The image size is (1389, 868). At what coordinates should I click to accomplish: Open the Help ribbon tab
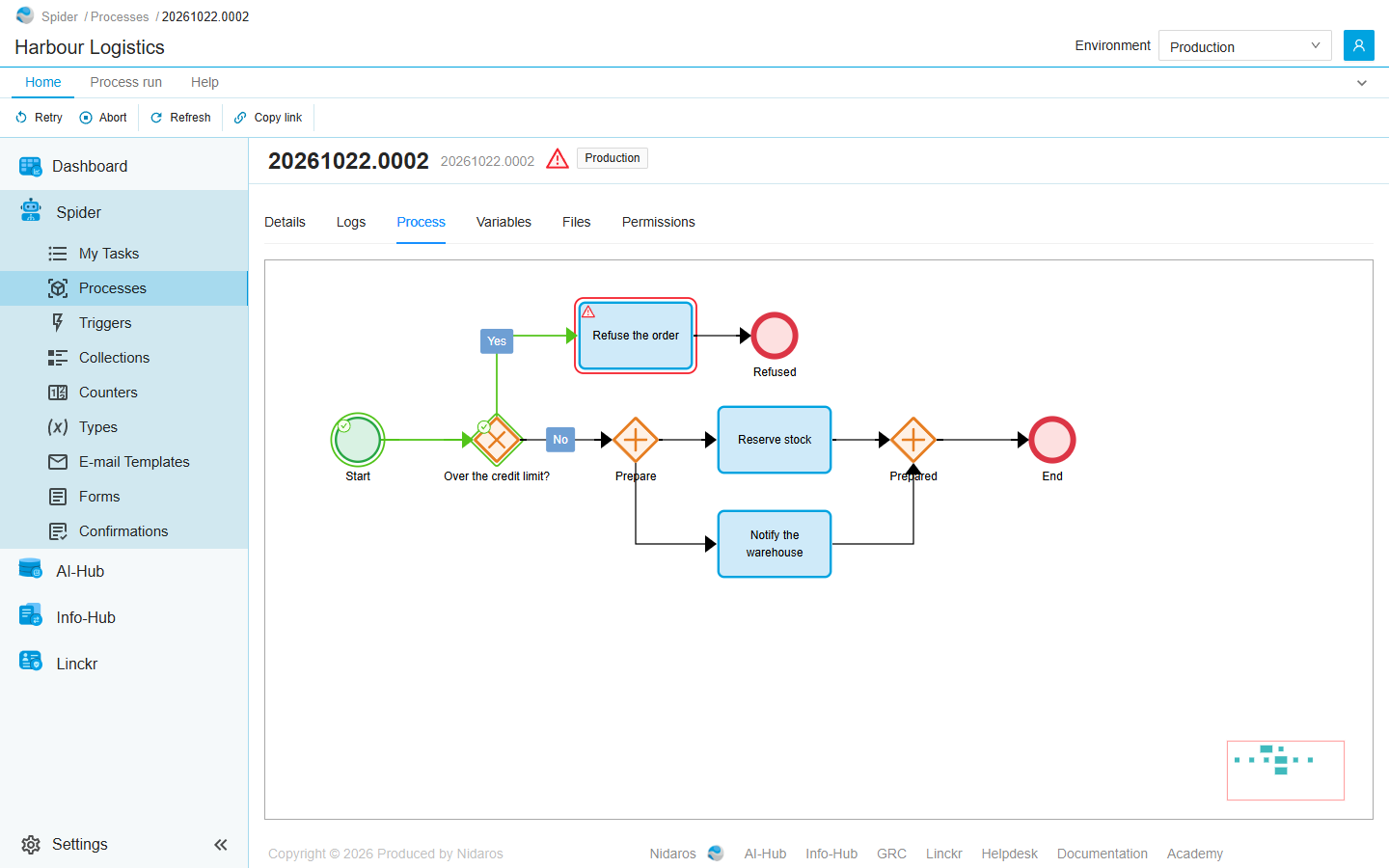pyautogui.click(x=204, y=82)
